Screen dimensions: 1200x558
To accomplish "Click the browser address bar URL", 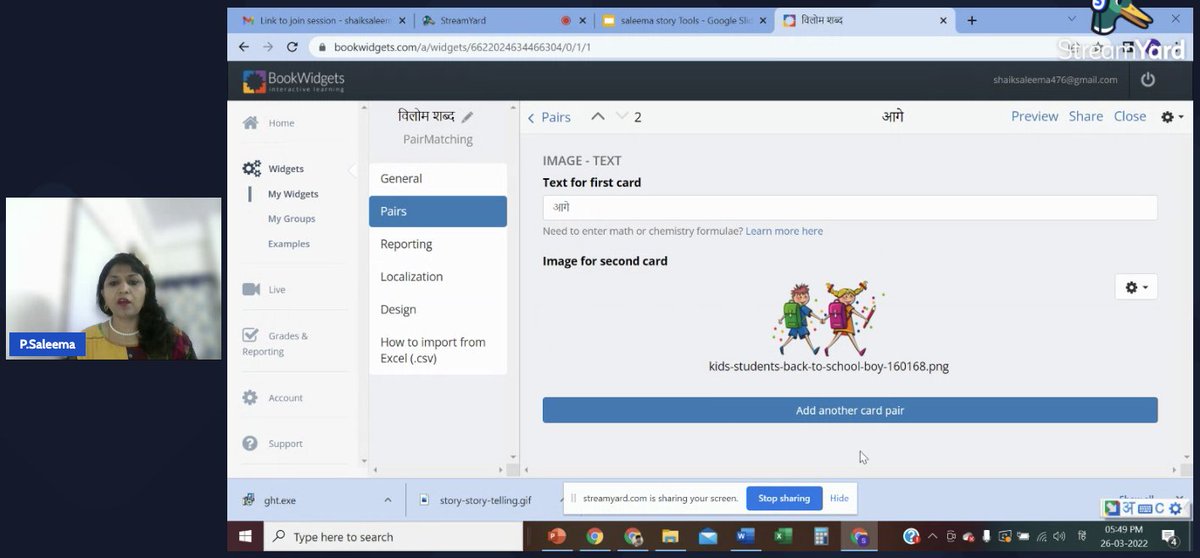I will (462, 47).
